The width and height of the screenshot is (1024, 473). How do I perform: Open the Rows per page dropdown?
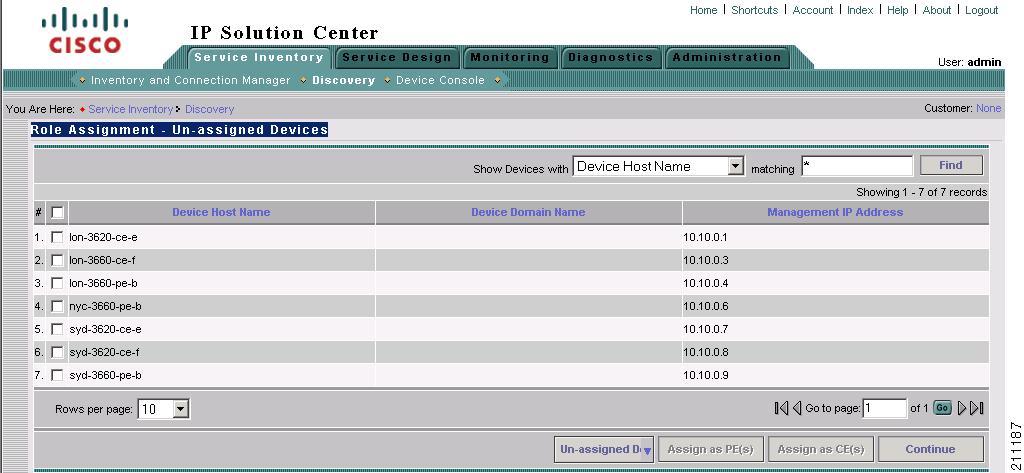click(x=163, y=410)
